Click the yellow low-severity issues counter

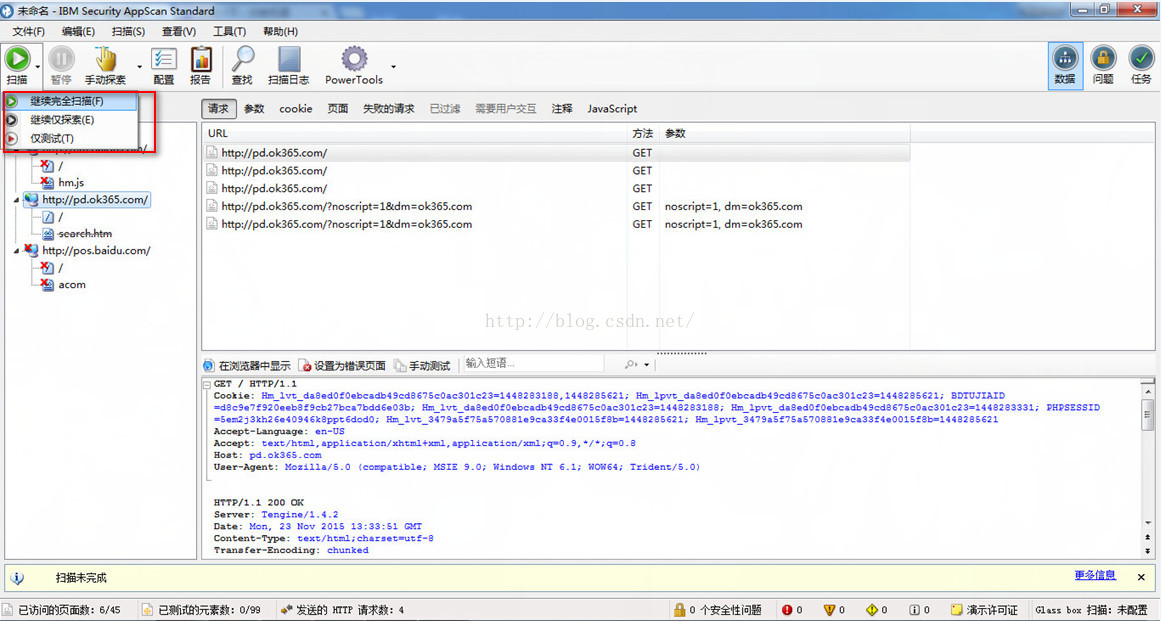pyautogui.click(x=877, y=610)
